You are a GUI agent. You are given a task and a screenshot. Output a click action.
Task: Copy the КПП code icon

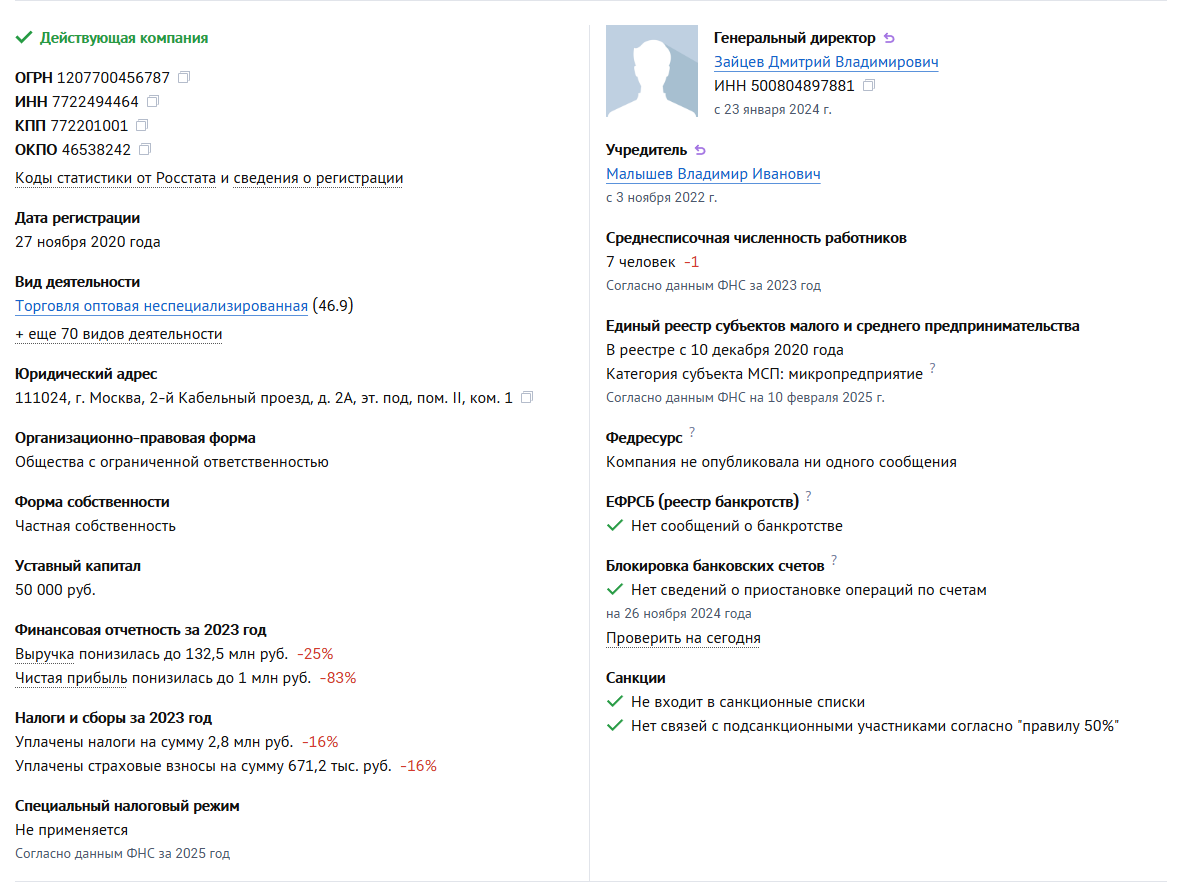[x=142, y=125]
